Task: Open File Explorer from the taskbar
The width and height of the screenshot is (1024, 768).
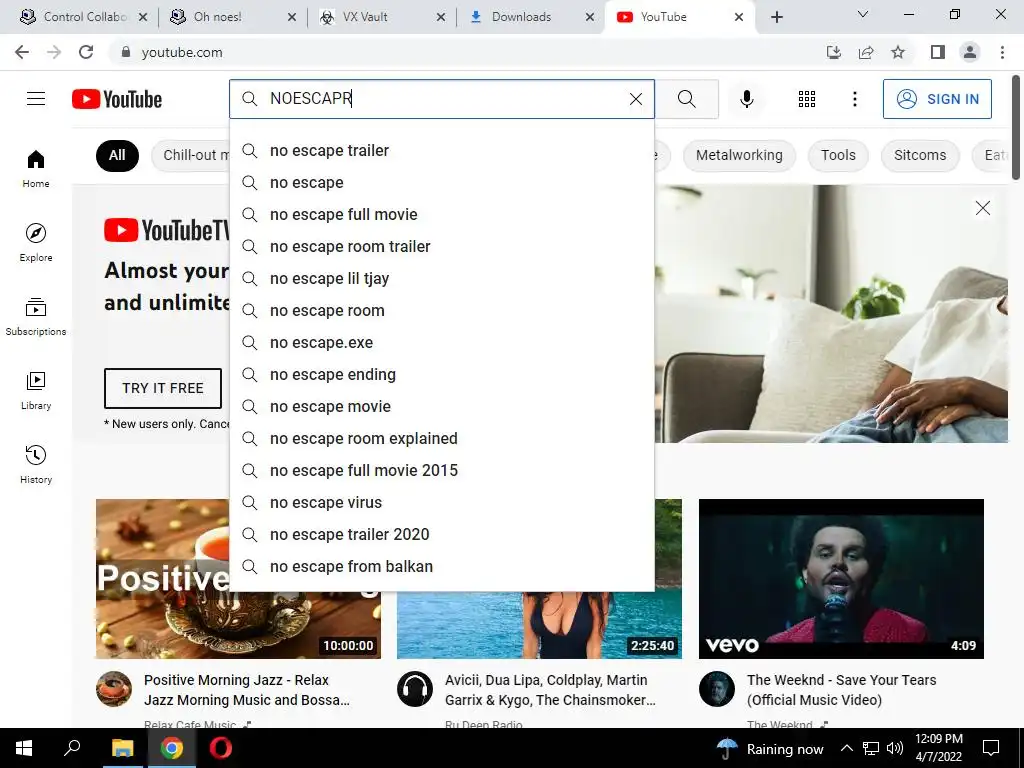Action: point(122,748)
